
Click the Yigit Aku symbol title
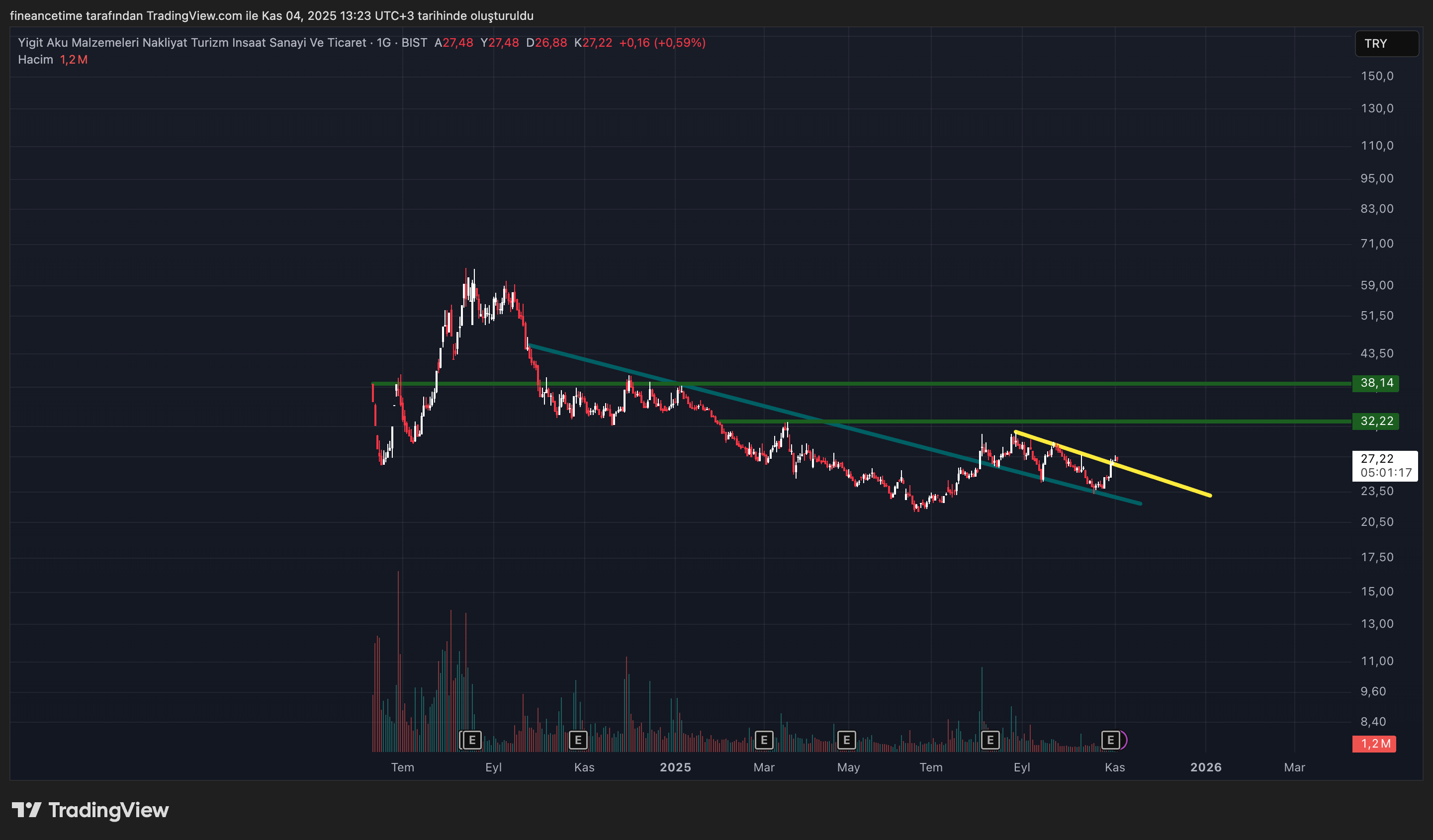coord(191,43)
